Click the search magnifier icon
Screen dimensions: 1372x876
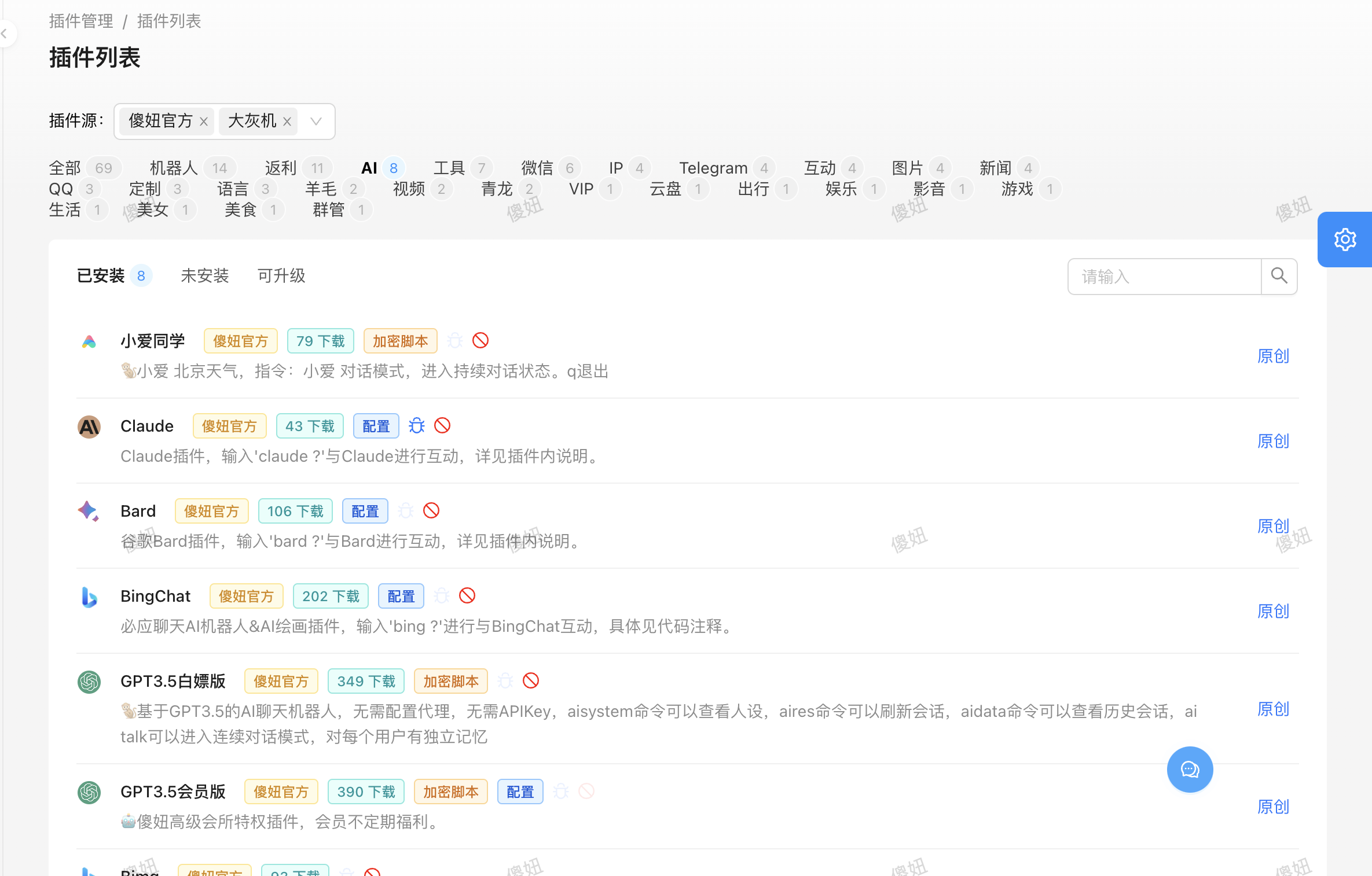click(1279, 276)
